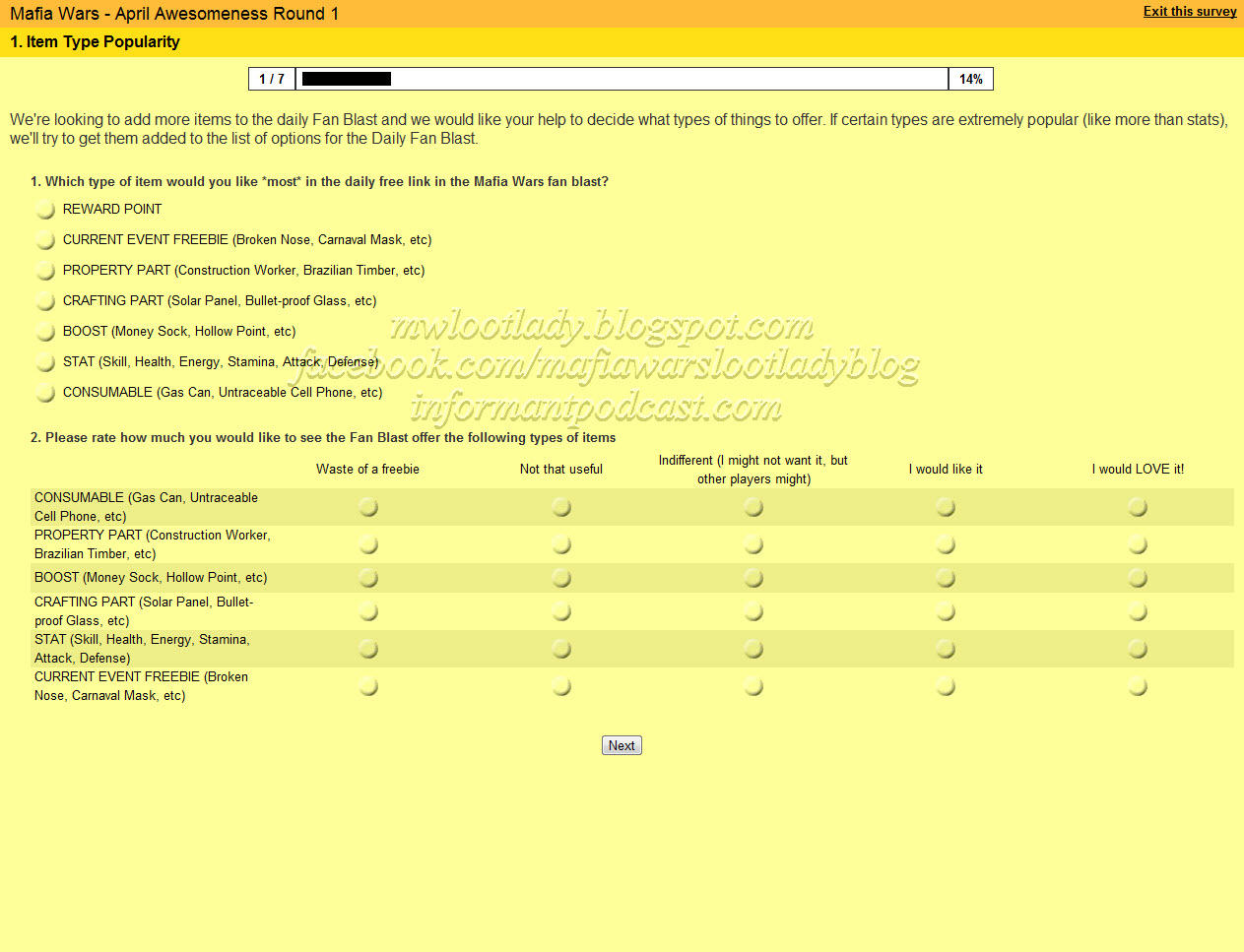The width and height of the screenshot is (1244, 952).
Task: Rate PROPERTY PART as I would LOVE it
Action: tap(1138, 544)
